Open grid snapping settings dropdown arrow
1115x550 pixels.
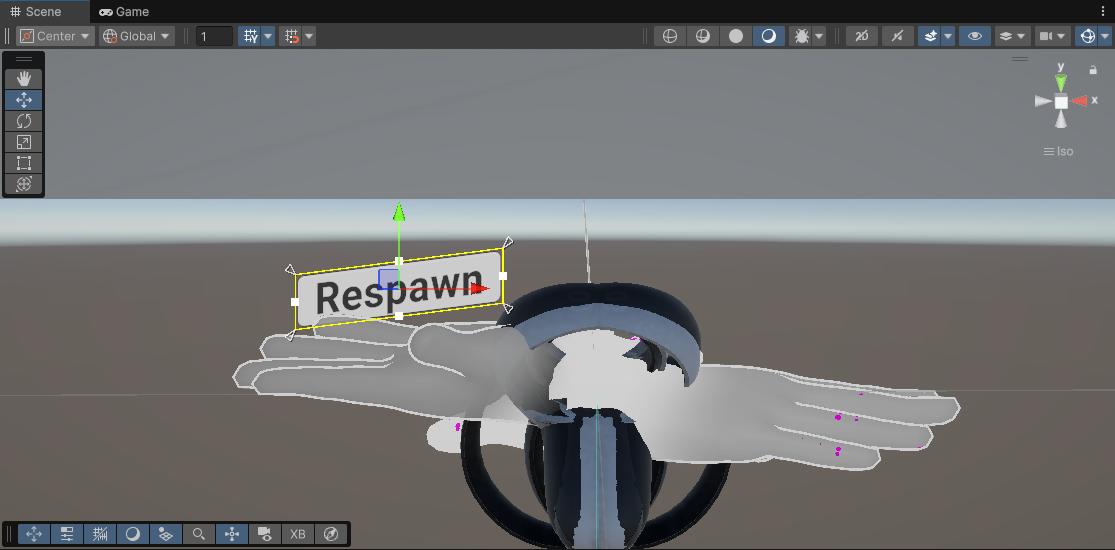click(309, 36)
